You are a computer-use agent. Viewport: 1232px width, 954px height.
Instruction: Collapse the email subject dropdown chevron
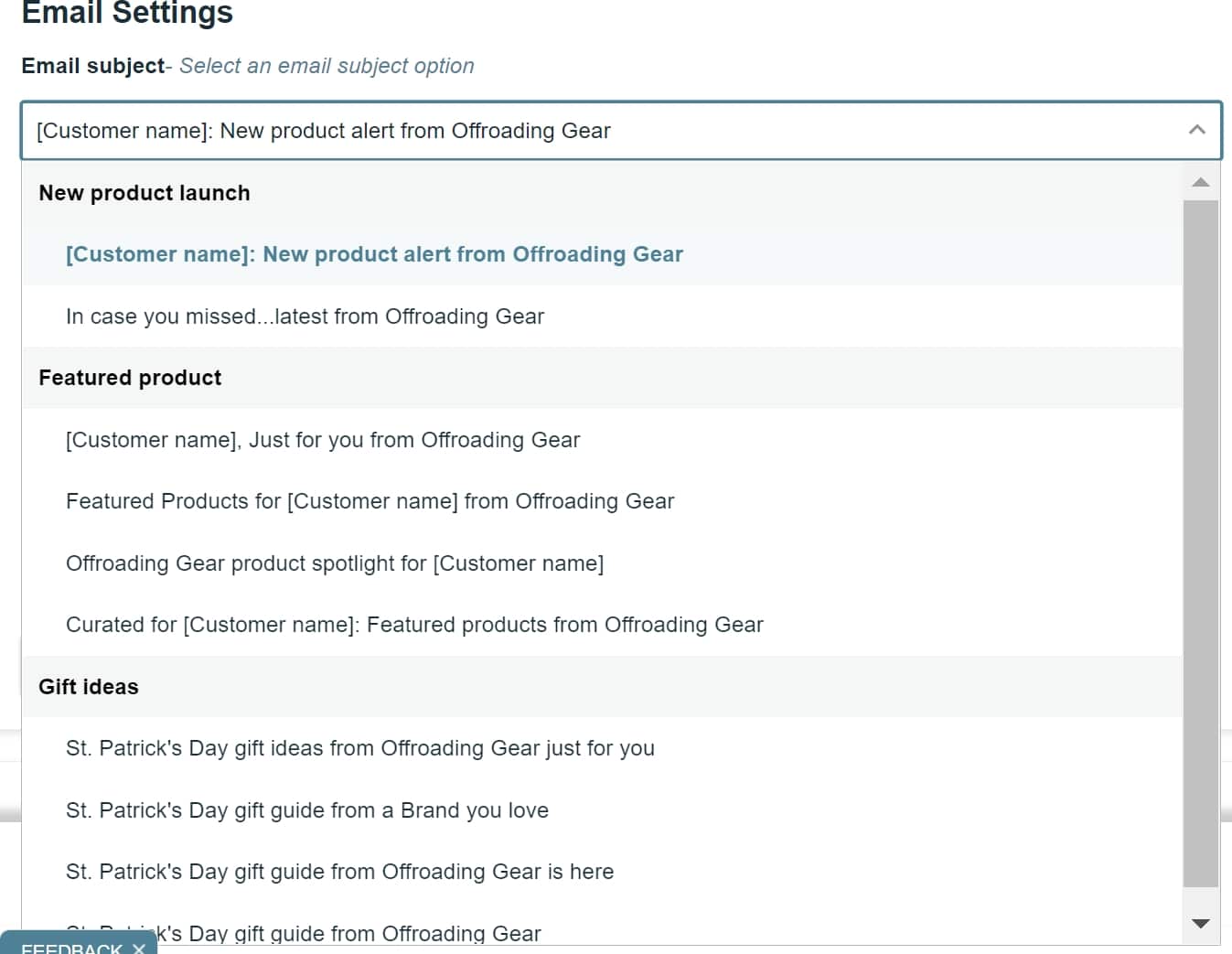(1196, 130)
